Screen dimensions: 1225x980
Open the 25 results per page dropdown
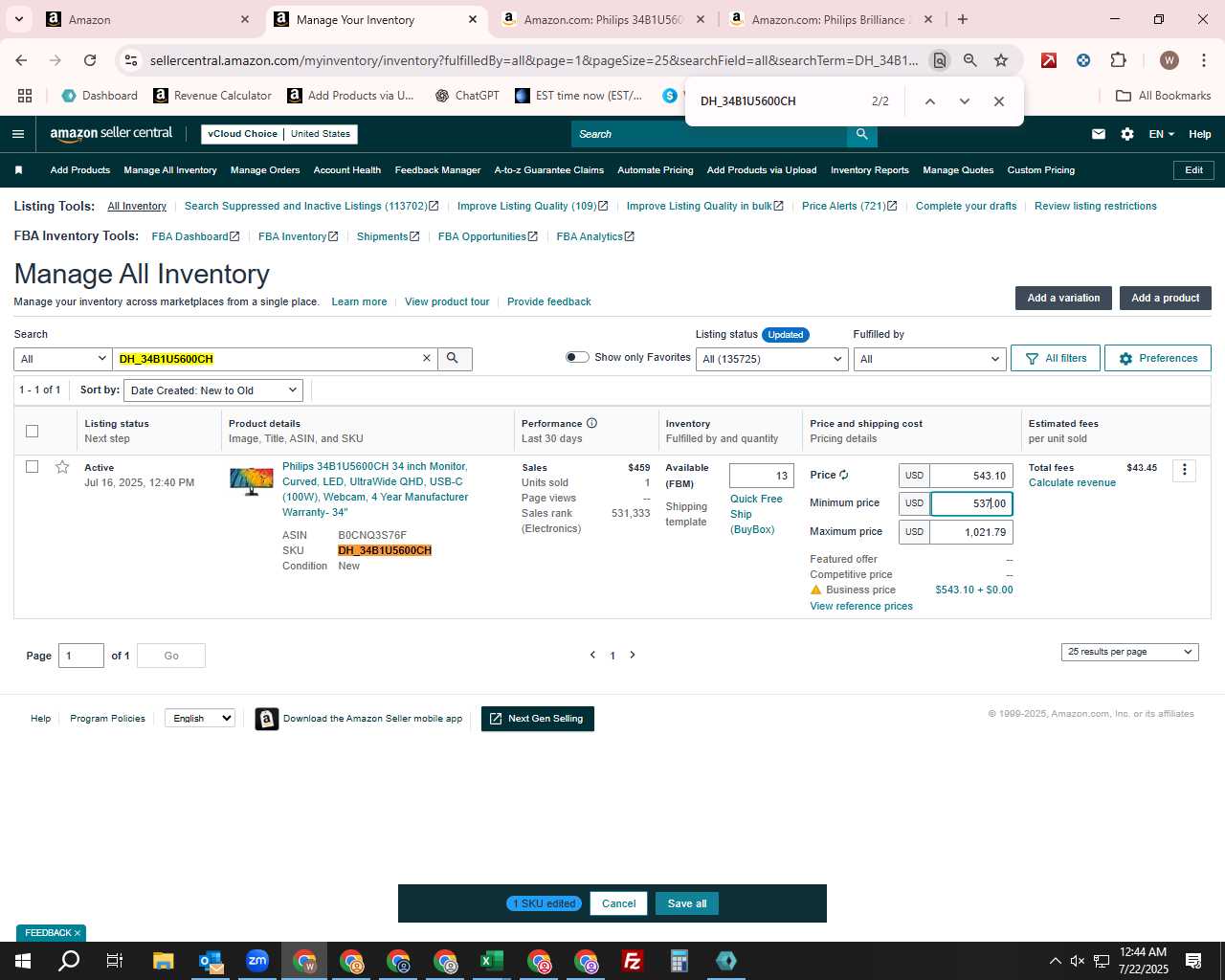tap(1130, 652)
